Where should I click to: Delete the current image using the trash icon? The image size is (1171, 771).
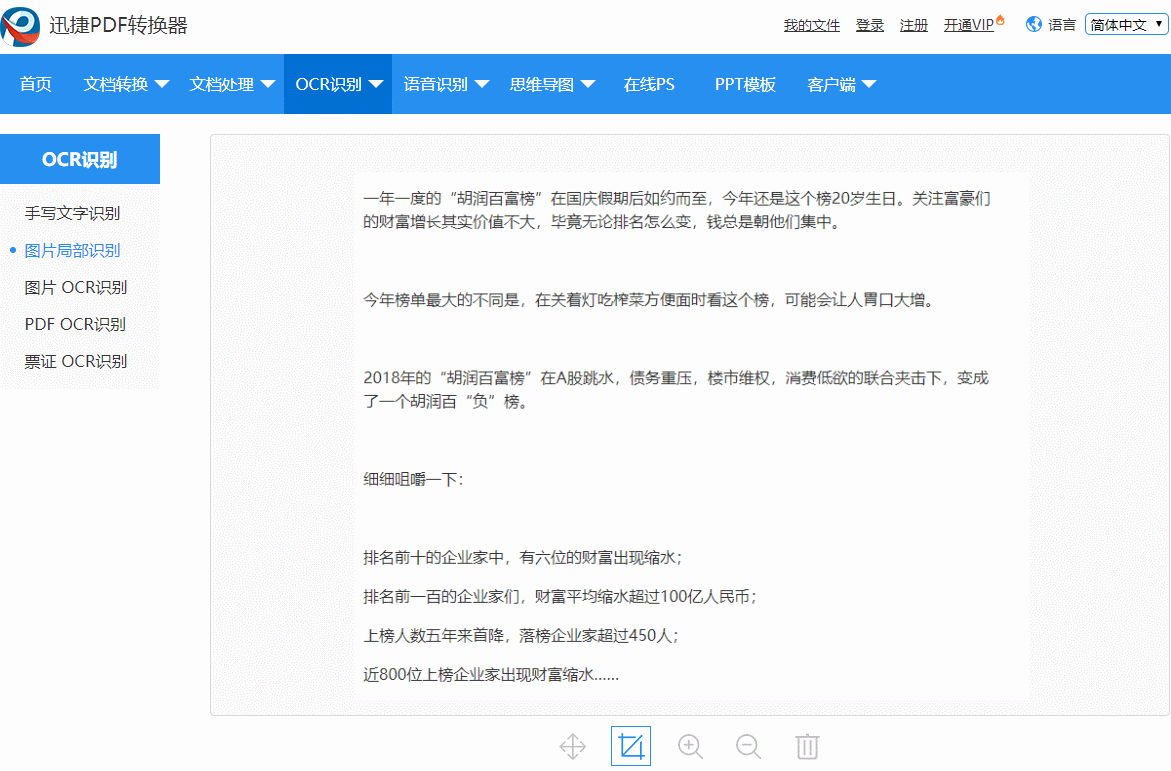pyautogui.click(x=808, y=746)
